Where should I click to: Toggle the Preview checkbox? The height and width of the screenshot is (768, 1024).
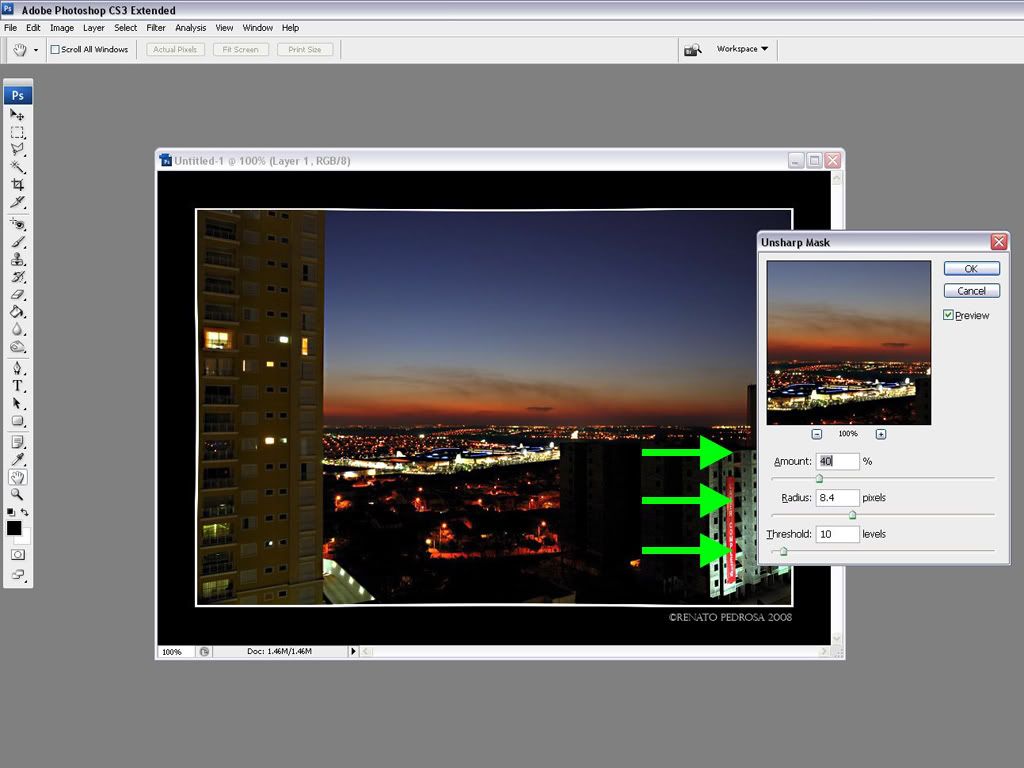[x=948, y=315]
